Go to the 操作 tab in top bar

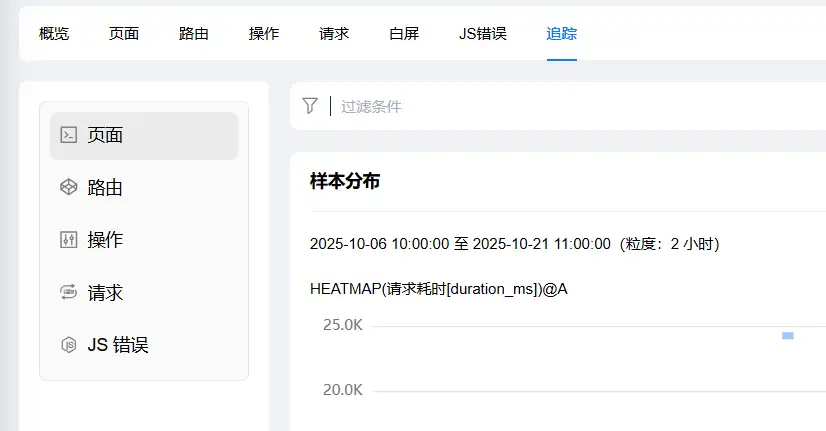[264, 33]
